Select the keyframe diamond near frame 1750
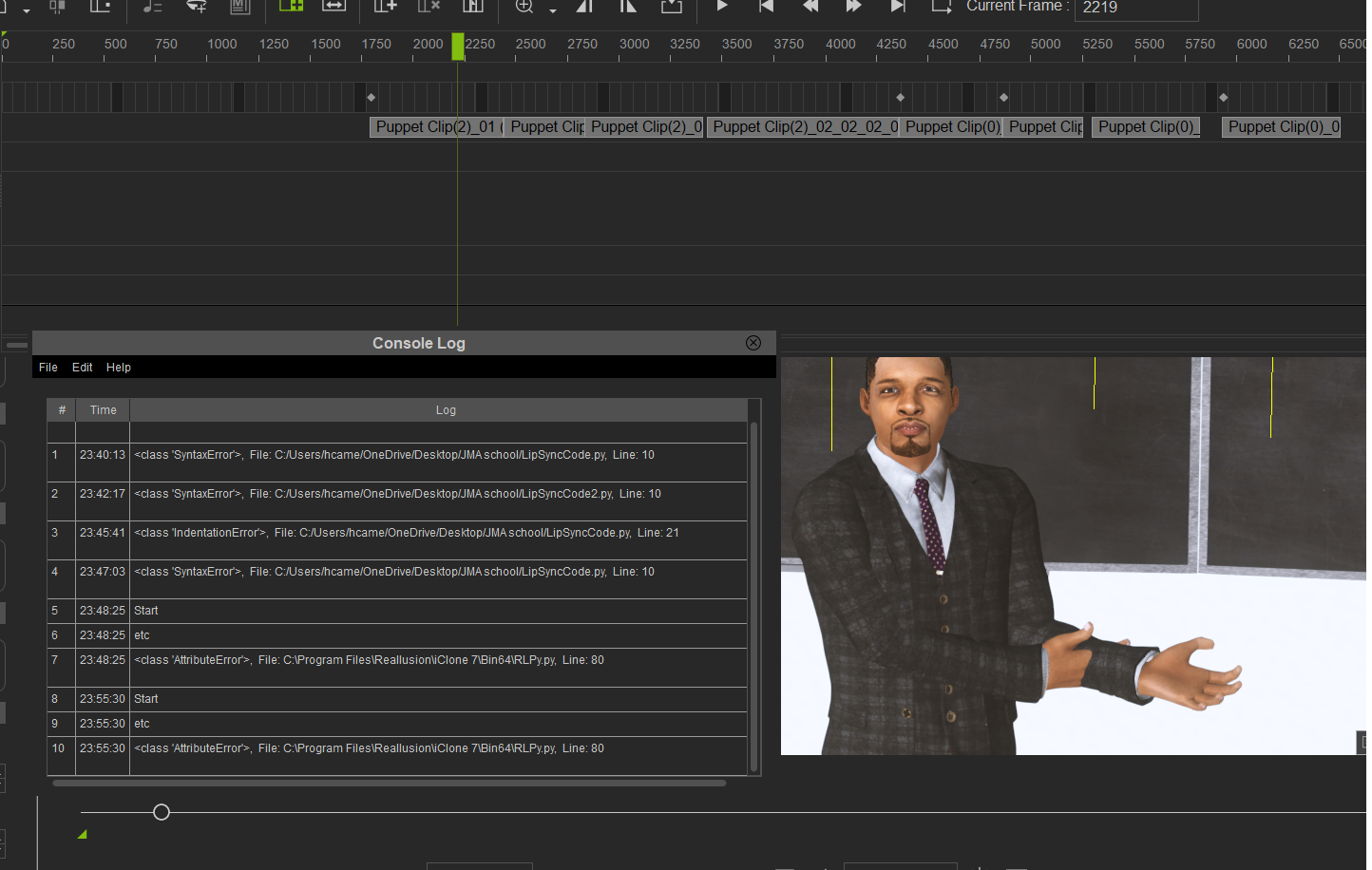This screenshot has height=870, width=1372. pos(372,97)
